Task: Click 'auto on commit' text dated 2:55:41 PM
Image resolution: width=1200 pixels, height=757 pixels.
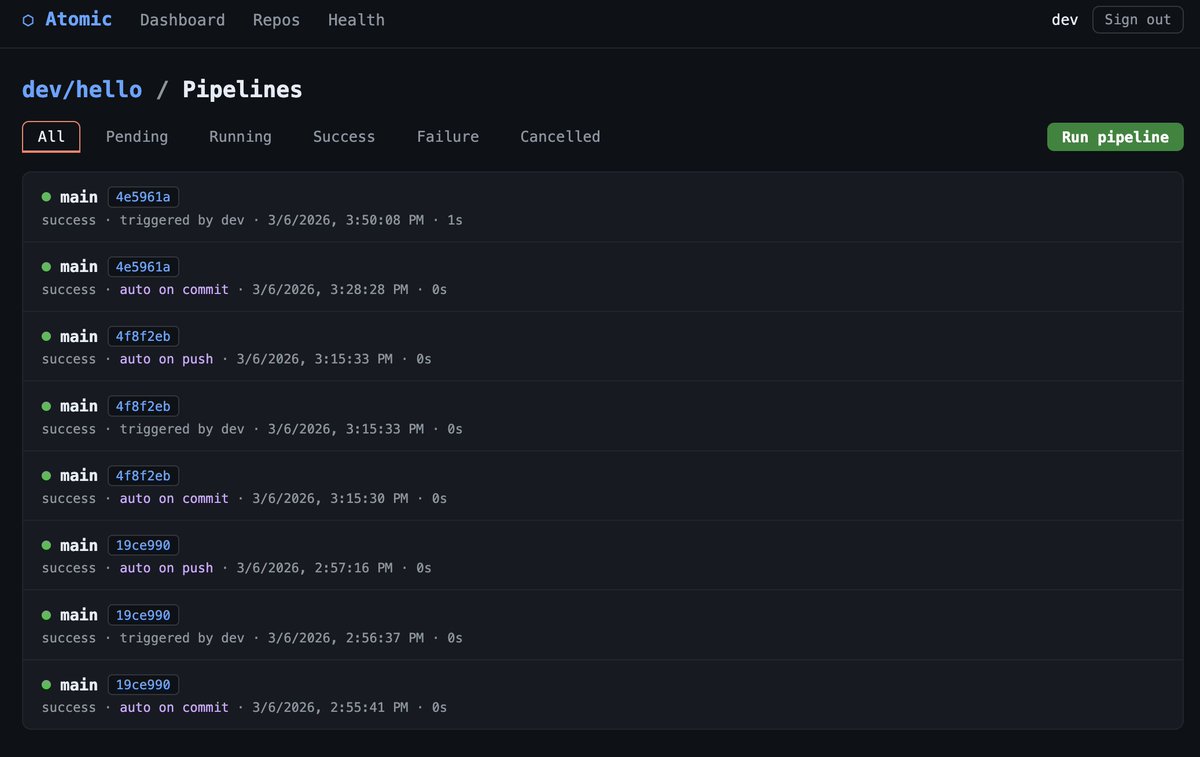Action: click(174, 708)
